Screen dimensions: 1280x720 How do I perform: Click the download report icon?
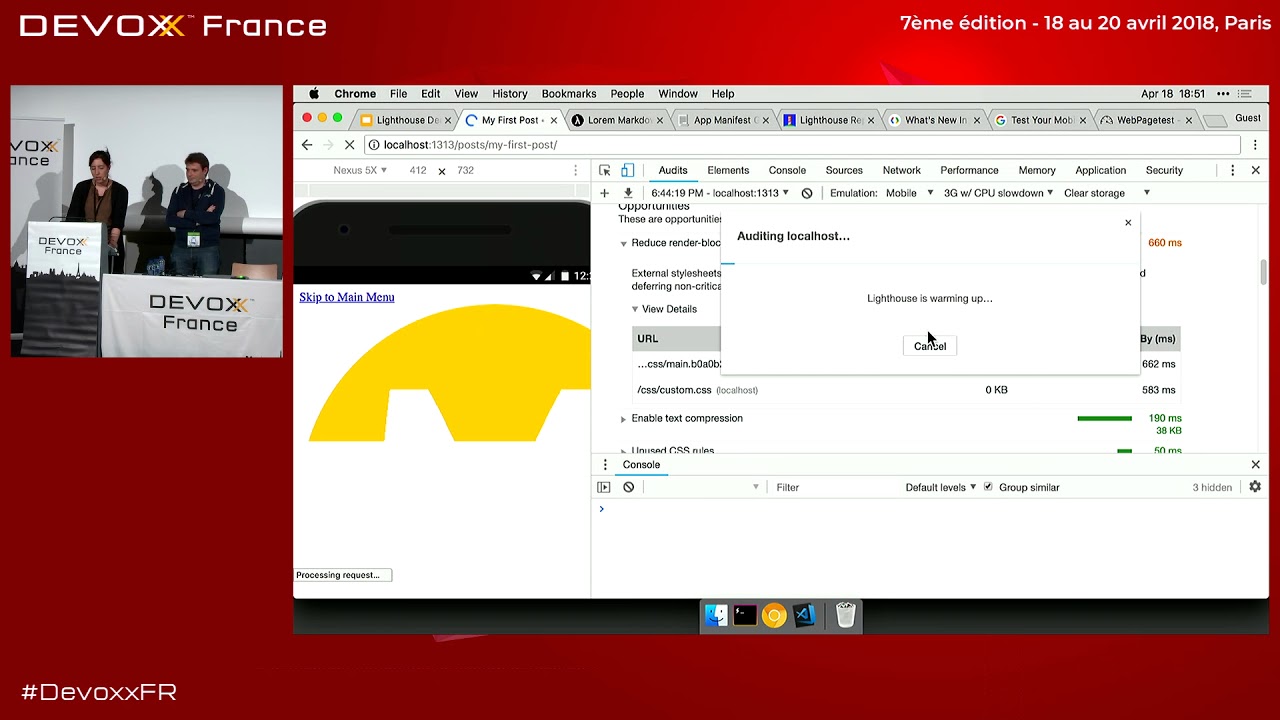tap(628, 193)
